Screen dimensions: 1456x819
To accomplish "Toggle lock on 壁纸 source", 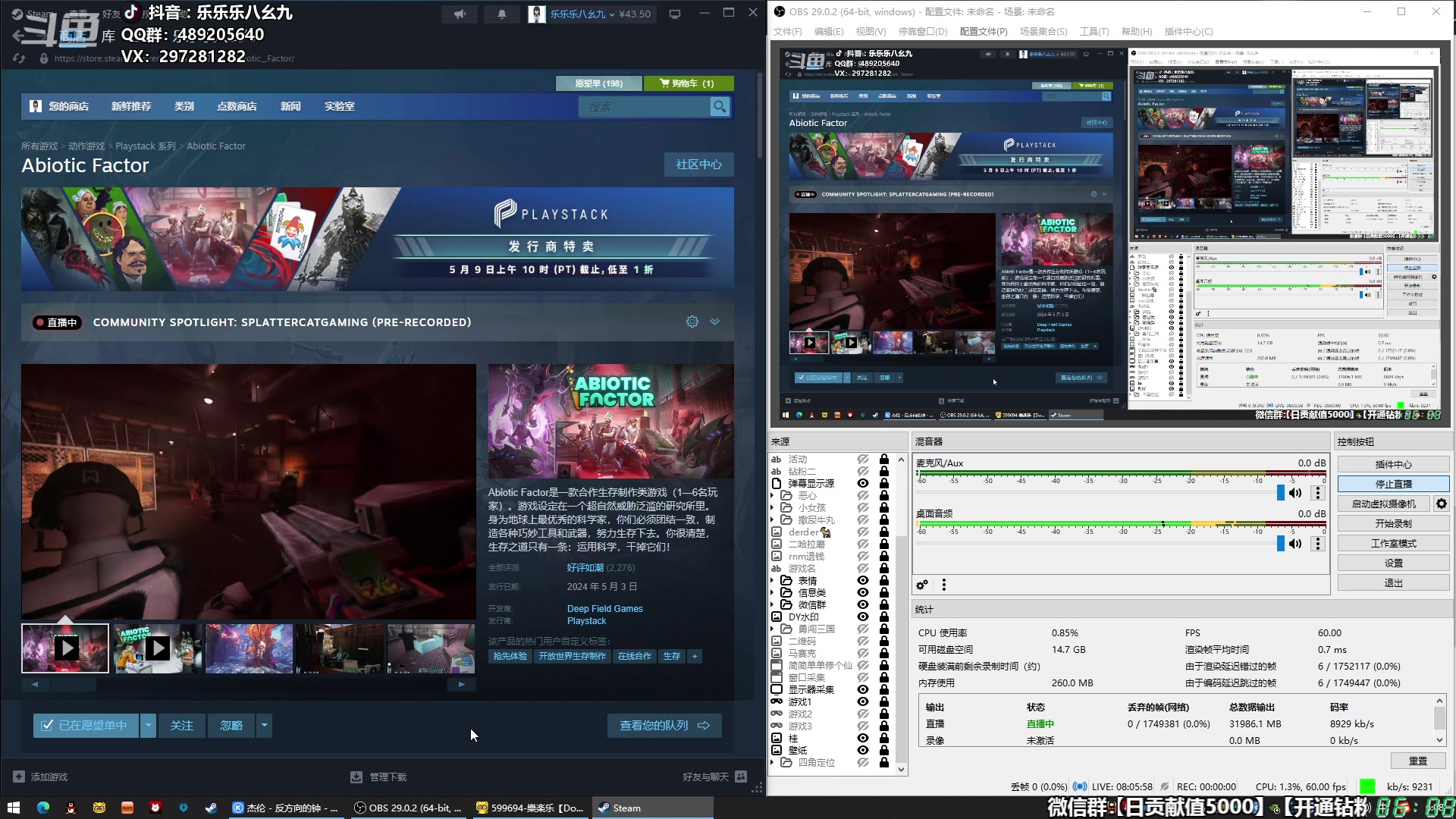I will coord(884,751).
